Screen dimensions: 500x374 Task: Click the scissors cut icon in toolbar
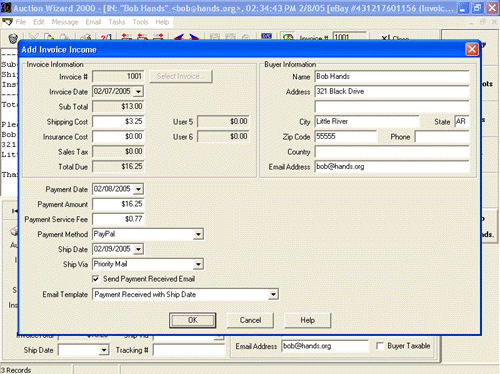[33, 37]
